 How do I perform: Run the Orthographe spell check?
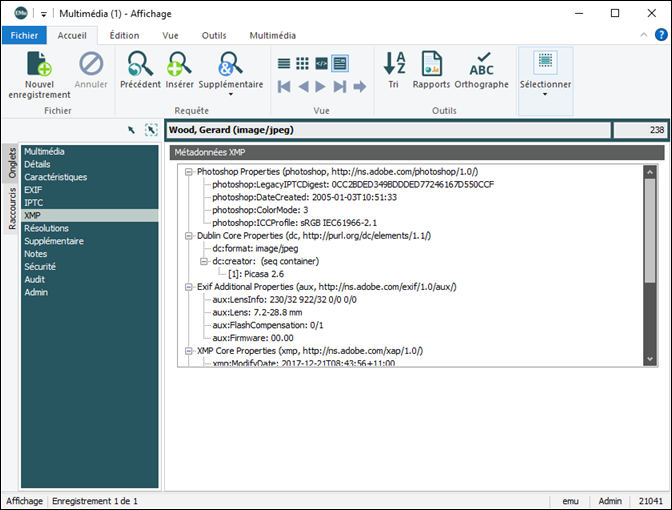click(x=481, y=65)
